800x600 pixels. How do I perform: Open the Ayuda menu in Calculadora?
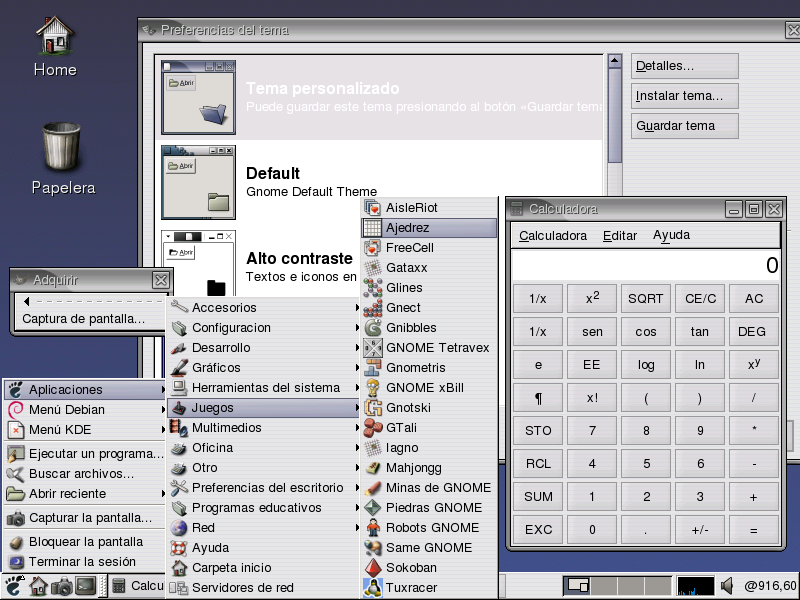click(x=671, y=236)
